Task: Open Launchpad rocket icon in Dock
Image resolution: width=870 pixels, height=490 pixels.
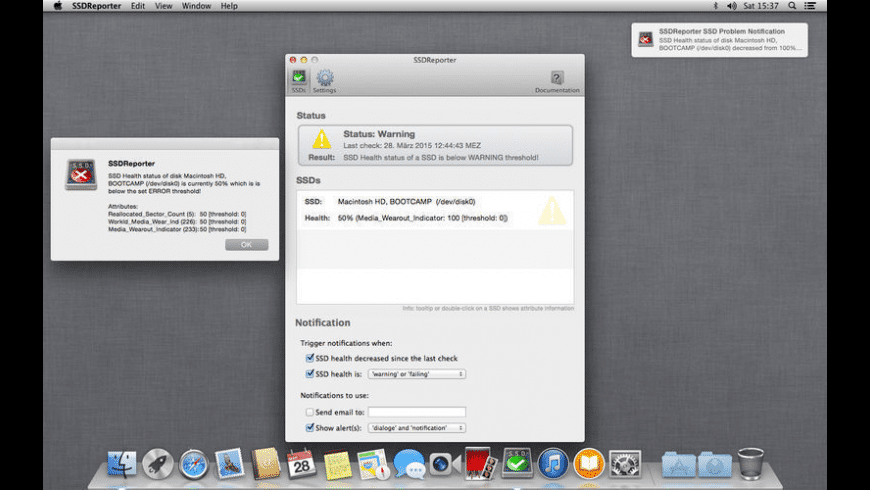Action: click(158, 463)
